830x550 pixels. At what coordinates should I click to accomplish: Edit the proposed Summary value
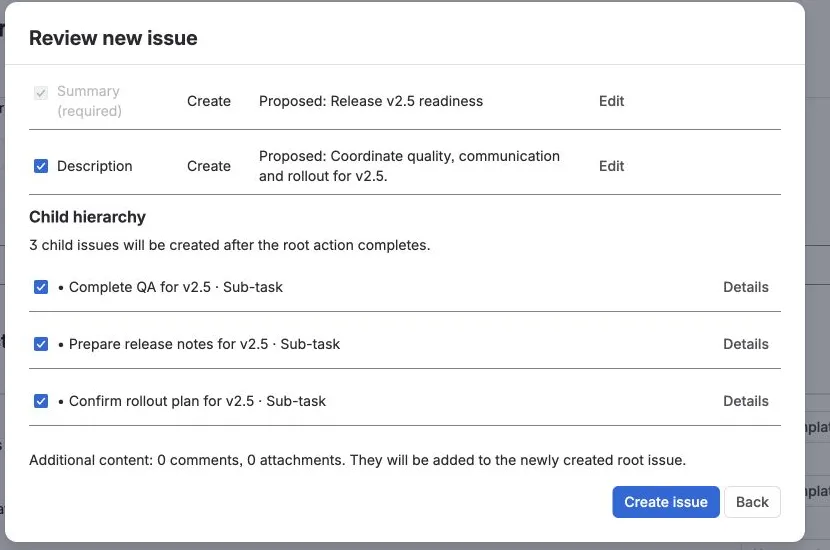coord(611,101)
